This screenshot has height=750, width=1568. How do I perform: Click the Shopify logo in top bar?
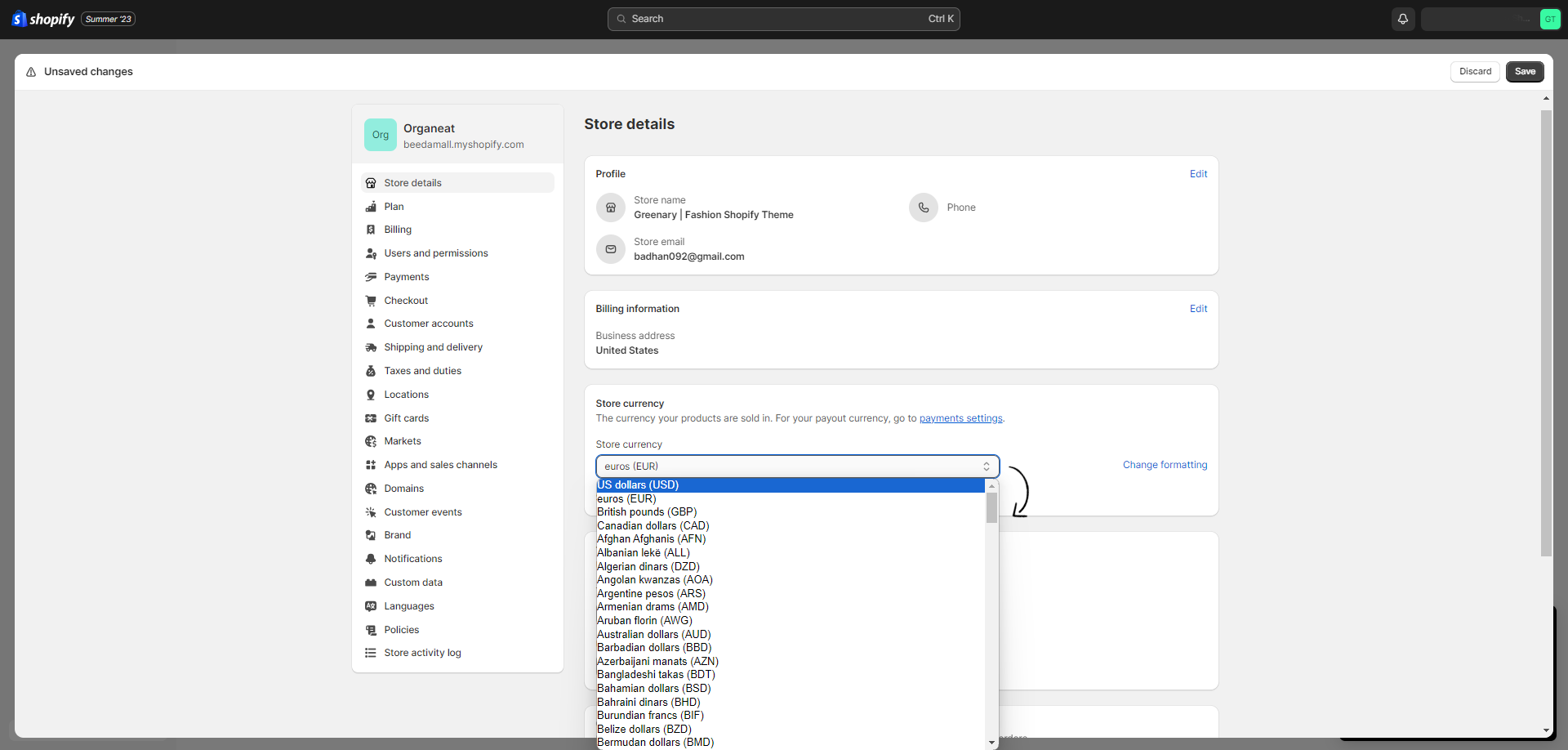coord(43,19)
